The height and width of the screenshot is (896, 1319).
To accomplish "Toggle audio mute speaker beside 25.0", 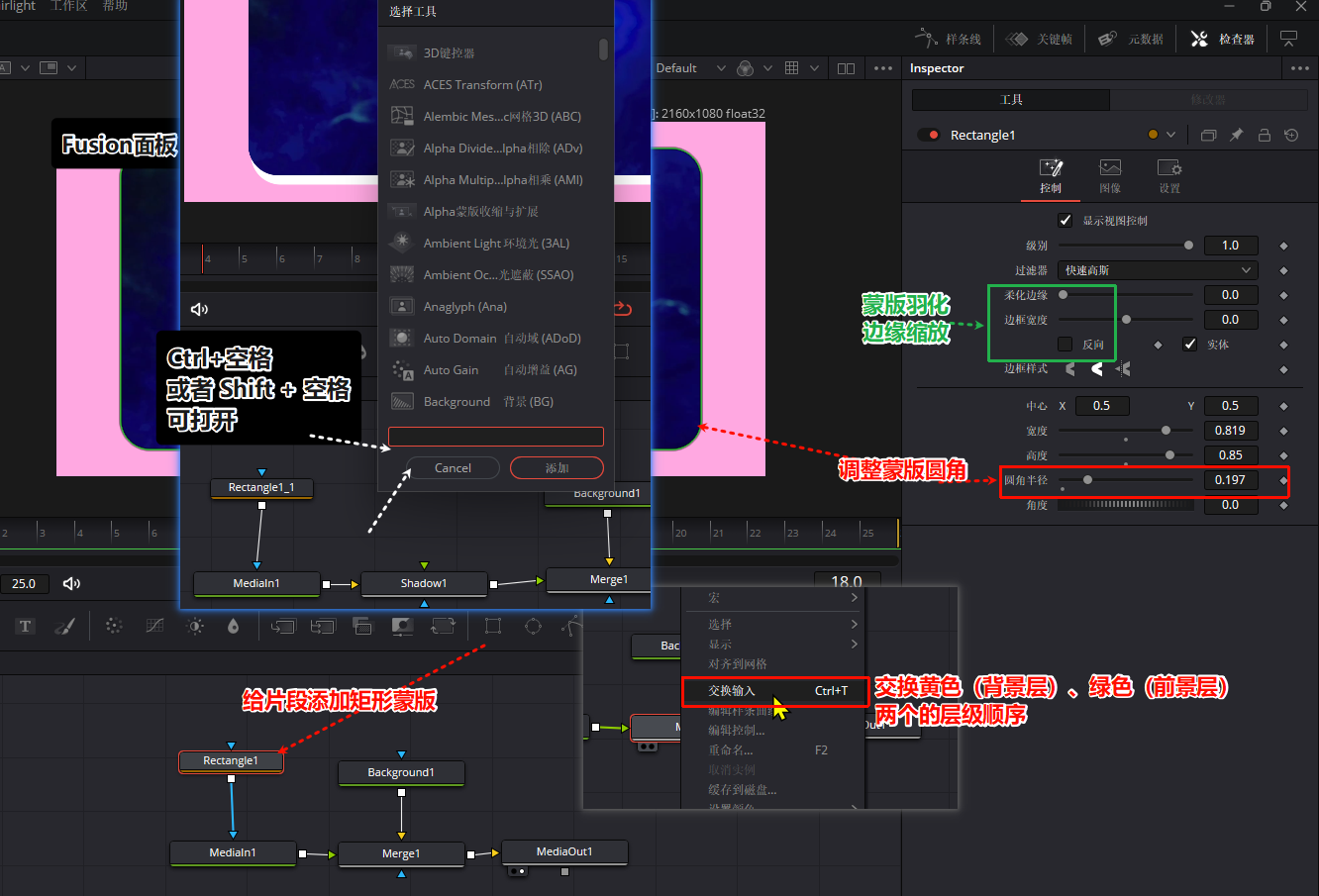I will point(71,583).
